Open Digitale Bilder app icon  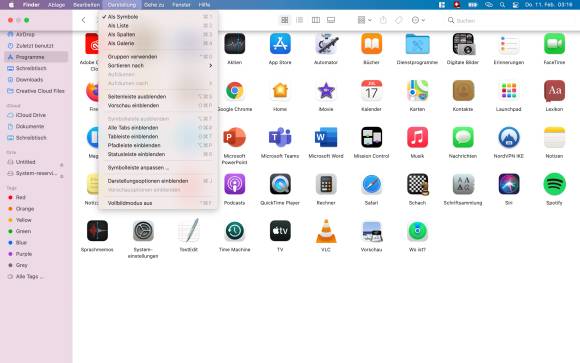click(x=463, y=44)
